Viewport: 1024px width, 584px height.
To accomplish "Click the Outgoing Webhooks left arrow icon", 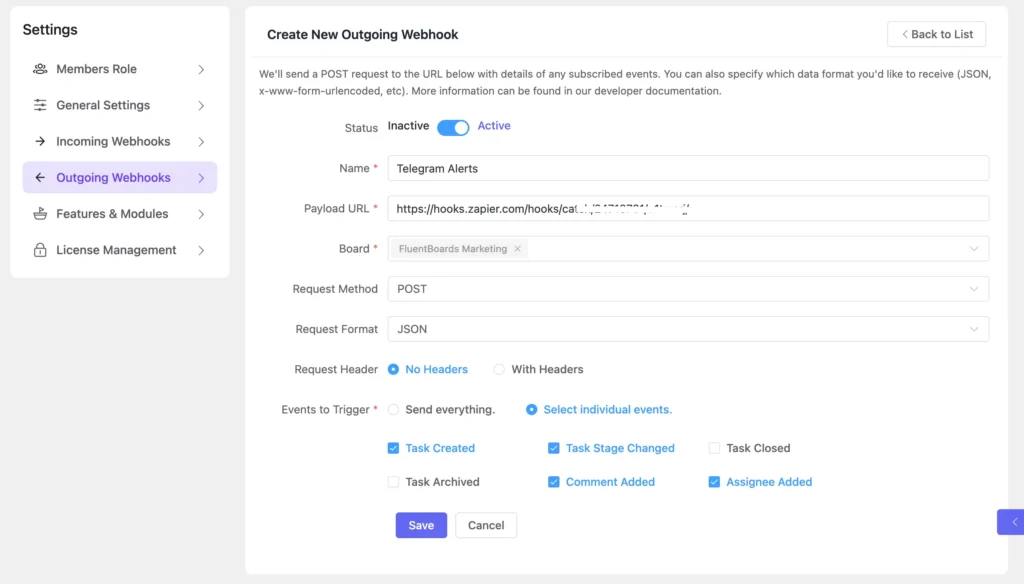I will tap(40, 178).
